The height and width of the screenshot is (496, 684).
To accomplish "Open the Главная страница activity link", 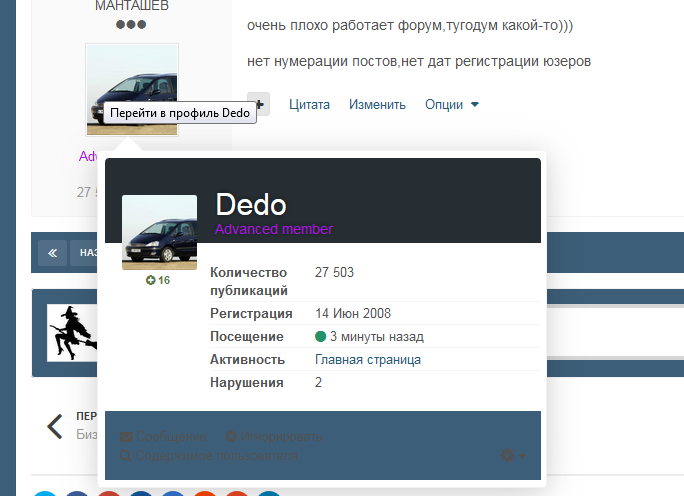I will (367, 359).
